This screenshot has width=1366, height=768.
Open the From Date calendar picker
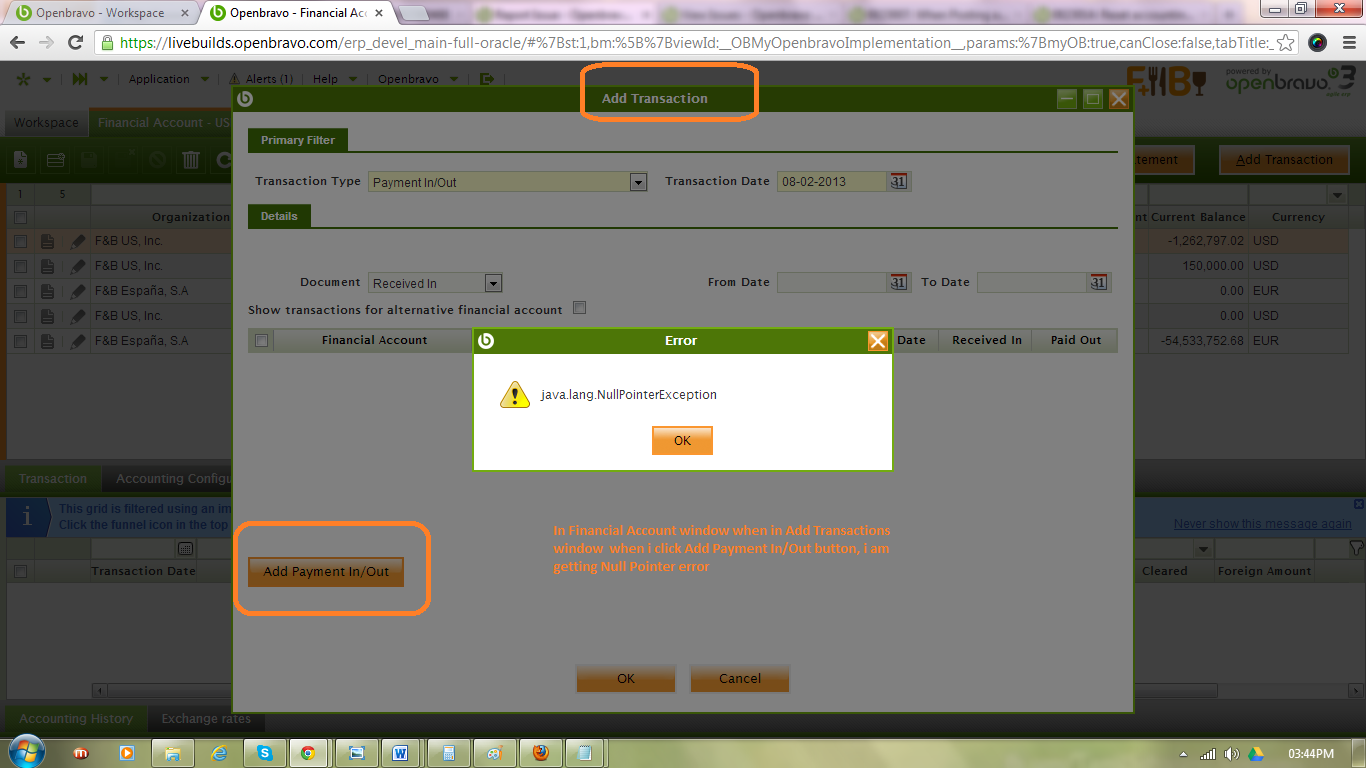click(899, 282)
